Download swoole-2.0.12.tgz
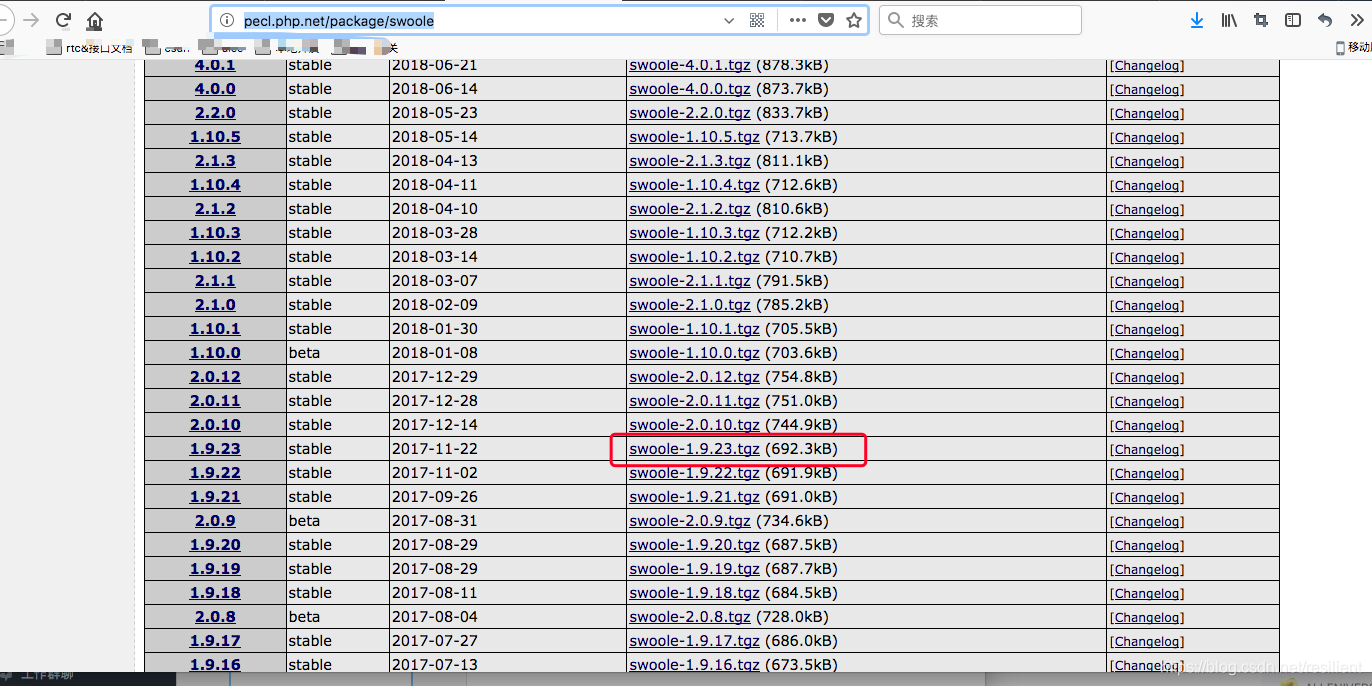This screenshot has height=686, width=1372. coord(694,377)
